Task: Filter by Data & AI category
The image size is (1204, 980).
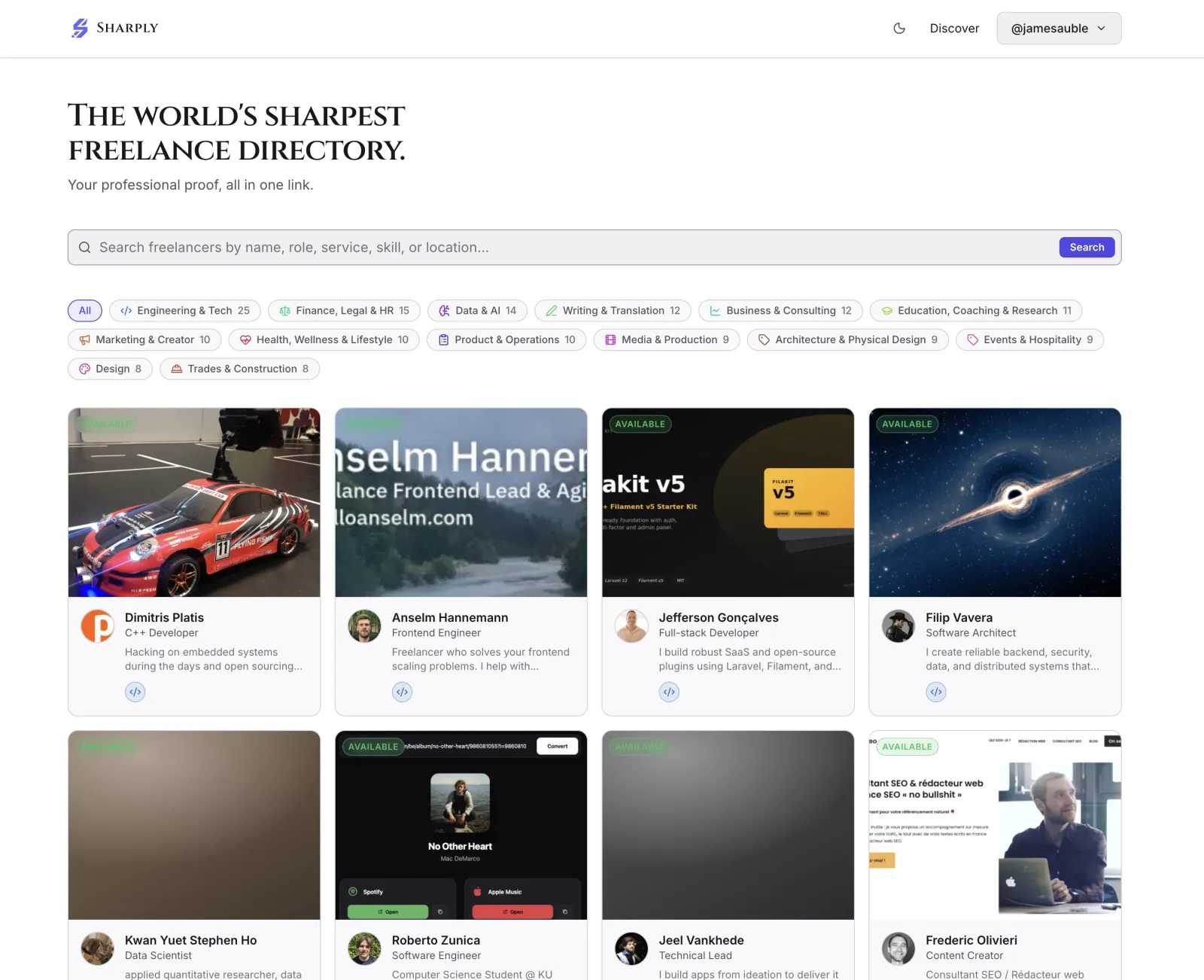Action: (477, 311)
